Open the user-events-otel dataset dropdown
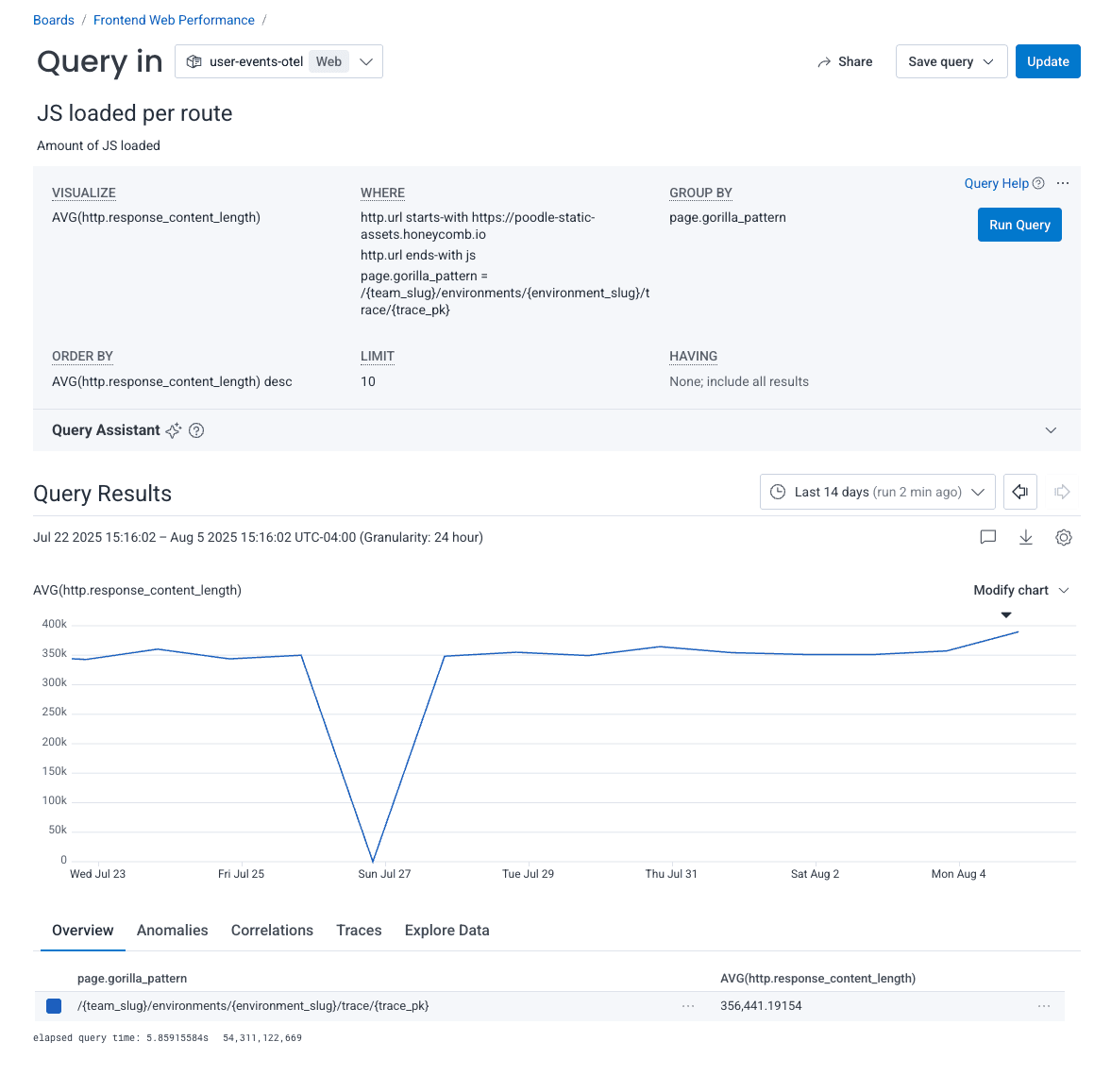Screen dimensions: 1111x1092 pyautogui.click(x=278, y=61)
